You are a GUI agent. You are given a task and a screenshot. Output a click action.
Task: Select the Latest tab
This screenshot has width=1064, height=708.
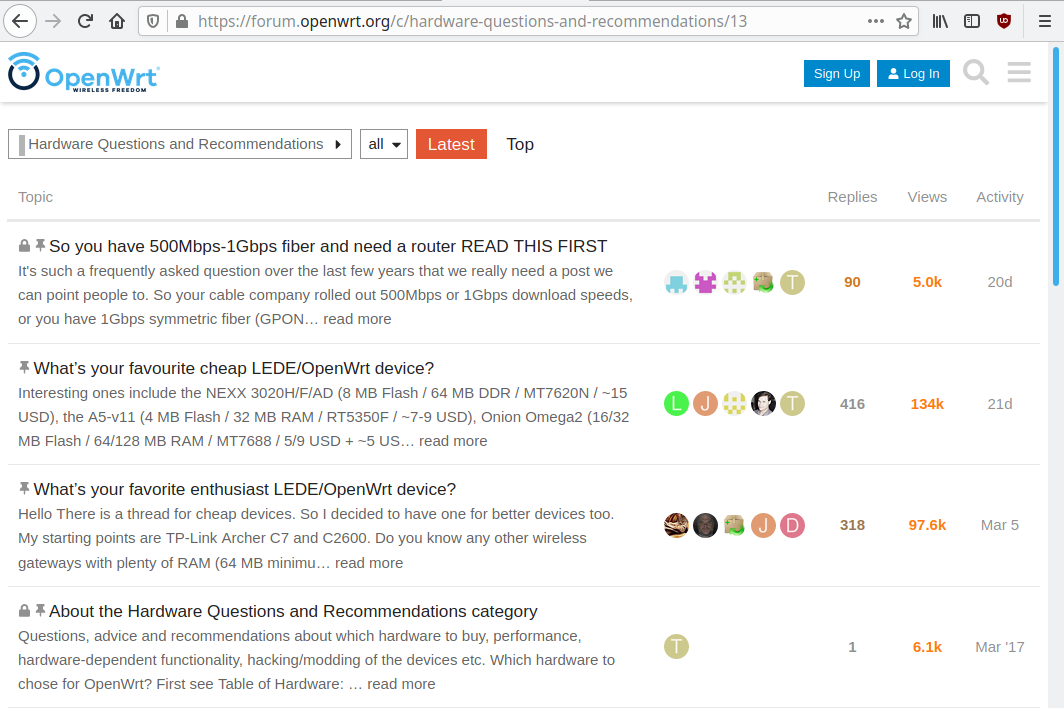[x=451, y=144]
